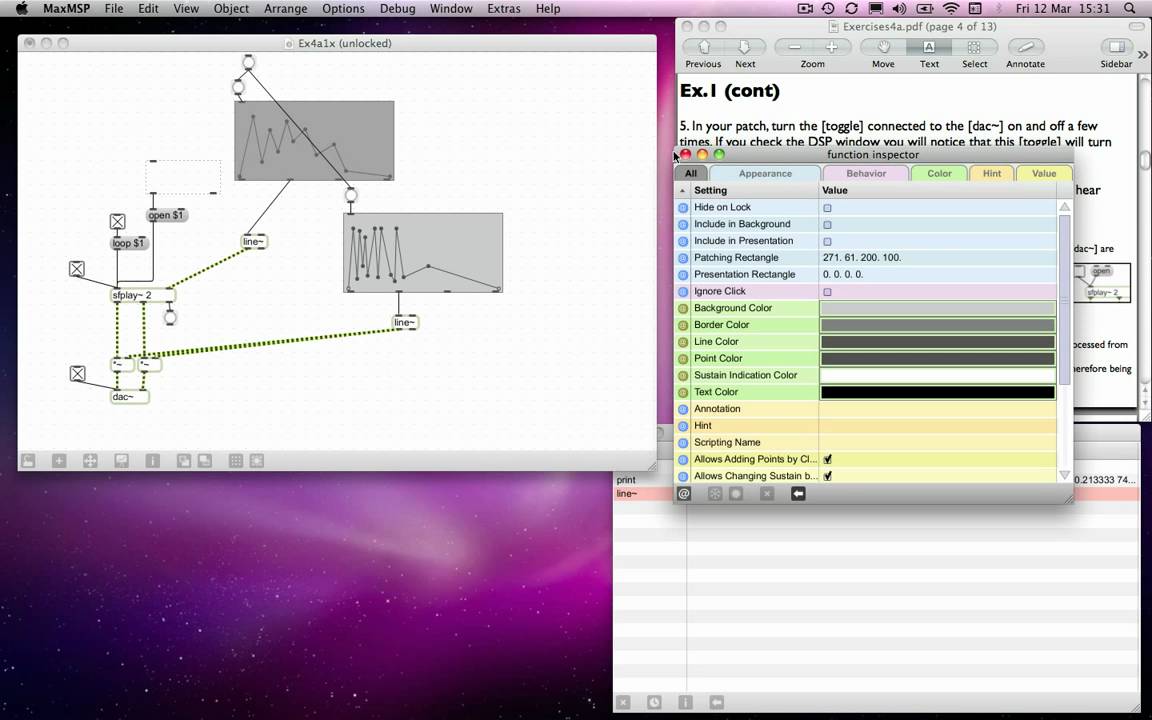1152x720 pixels.
Task: Choose the Select tool in Preview
Action: tap(974, 47)
